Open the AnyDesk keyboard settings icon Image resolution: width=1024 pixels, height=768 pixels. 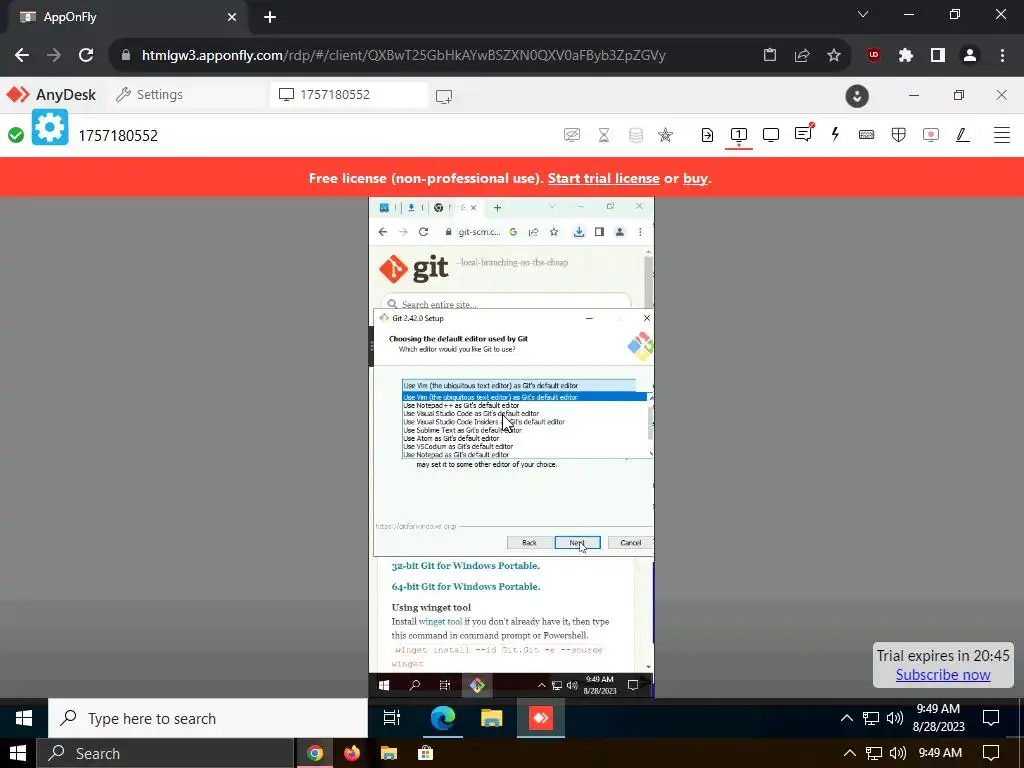click(x=867, y=135)
